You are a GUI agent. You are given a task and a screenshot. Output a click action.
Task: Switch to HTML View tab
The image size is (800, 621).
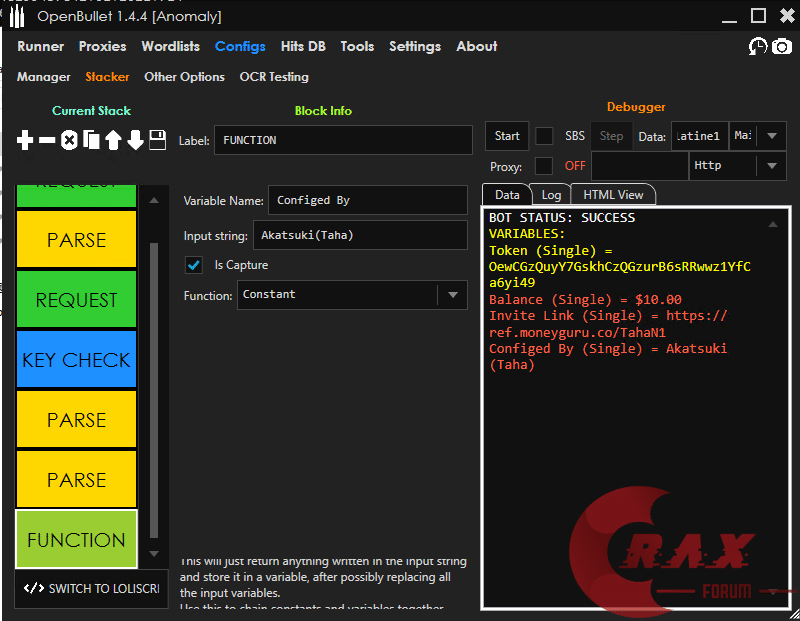pos(613,195)
